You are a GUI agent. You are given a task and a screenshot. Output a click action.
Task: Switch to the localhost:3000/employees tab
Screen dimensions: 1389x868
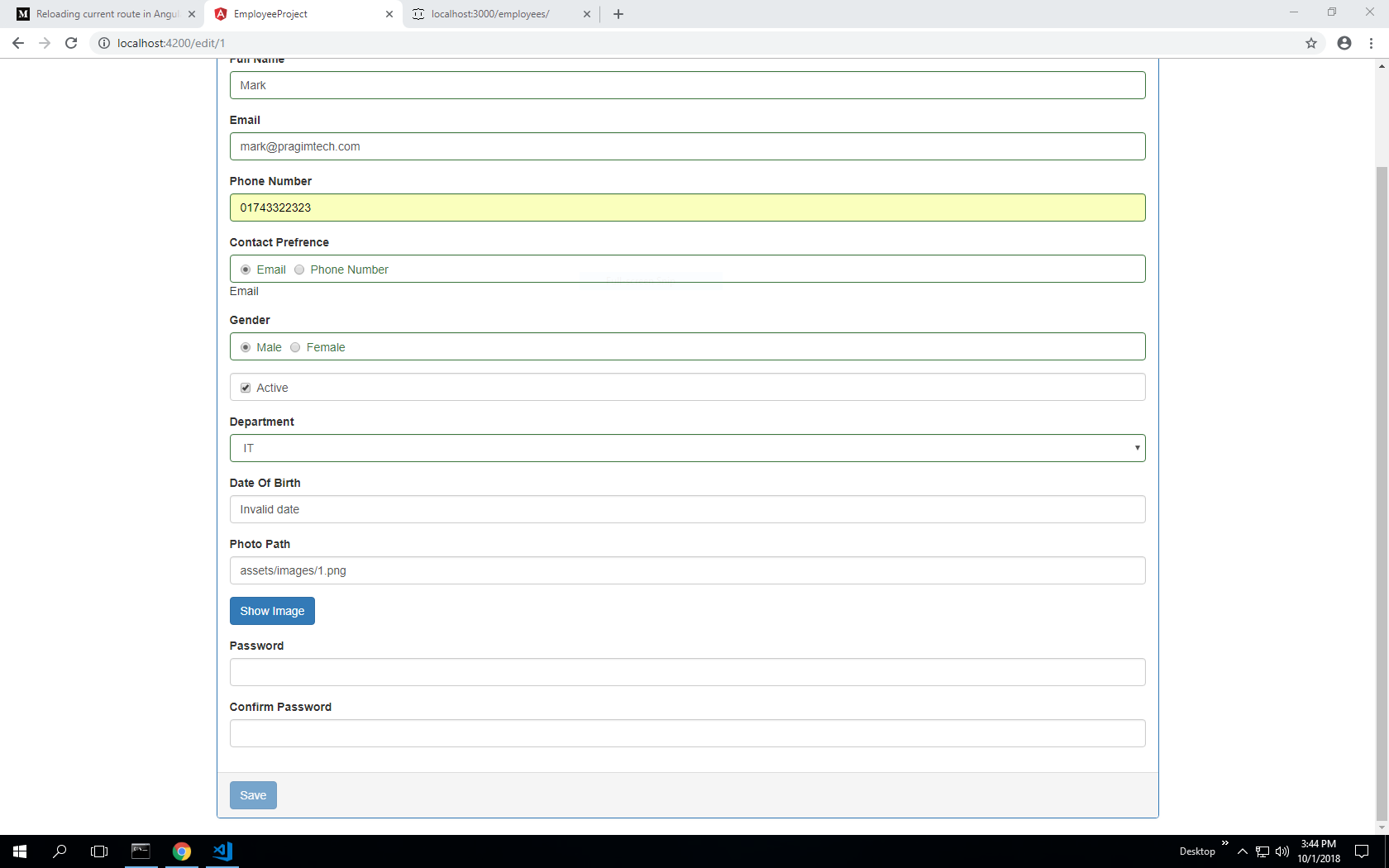pos(501,14)
